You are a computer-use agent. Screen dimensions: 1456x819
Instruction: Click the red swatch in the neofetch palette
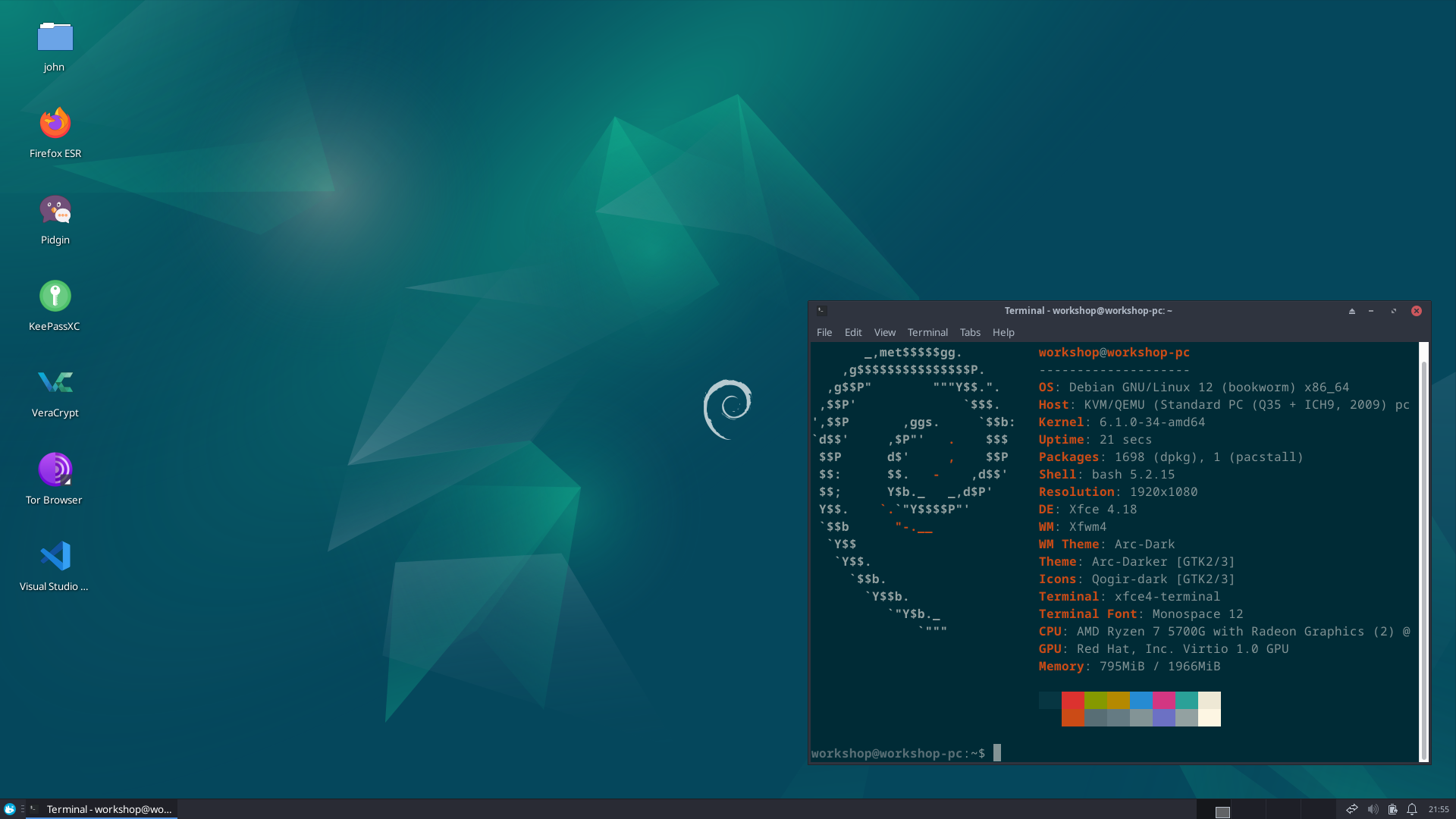1073,698
